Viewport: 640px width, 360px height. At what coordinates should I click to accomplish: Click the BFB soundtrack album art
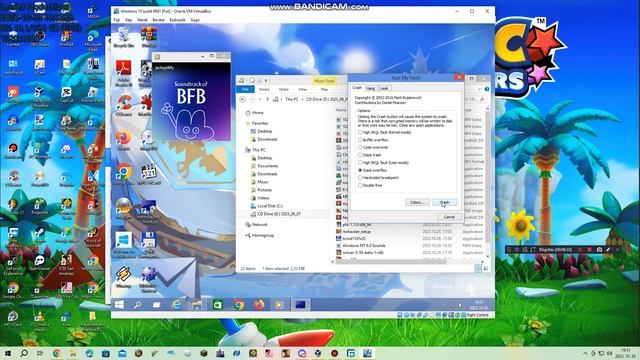coord(191,102)
